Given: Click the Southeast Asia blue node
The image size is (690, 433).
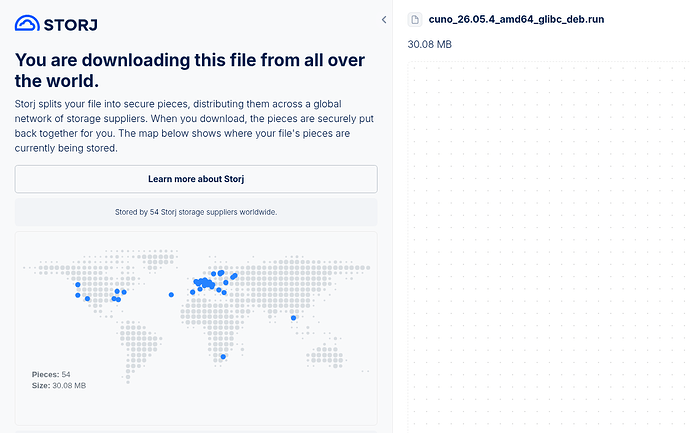Looking at the screenshot, I should [x=294, y=318].
